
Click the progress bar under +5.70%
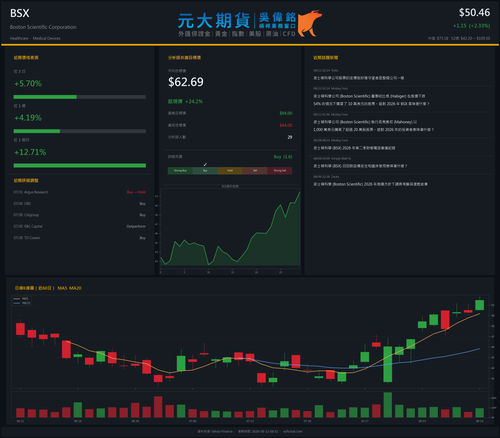[79, 97]
